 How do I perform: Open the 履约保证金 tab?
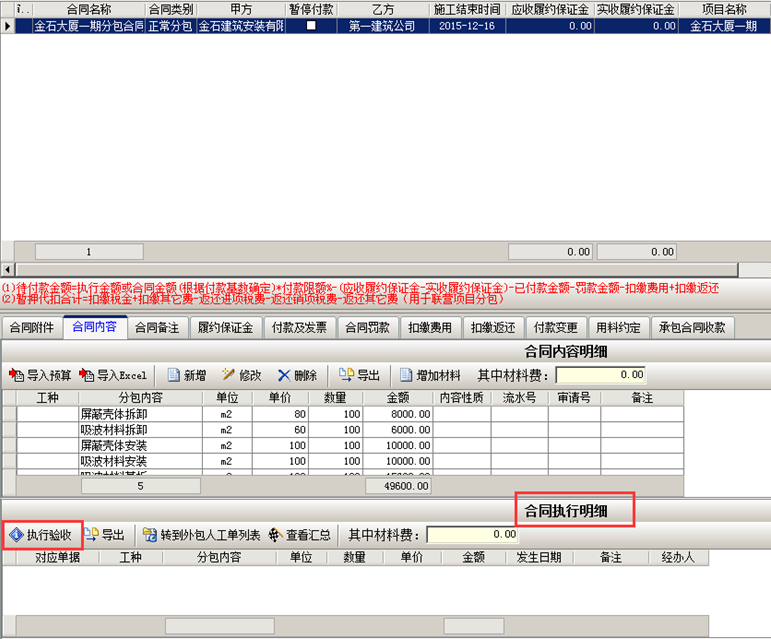pos(225,327)
